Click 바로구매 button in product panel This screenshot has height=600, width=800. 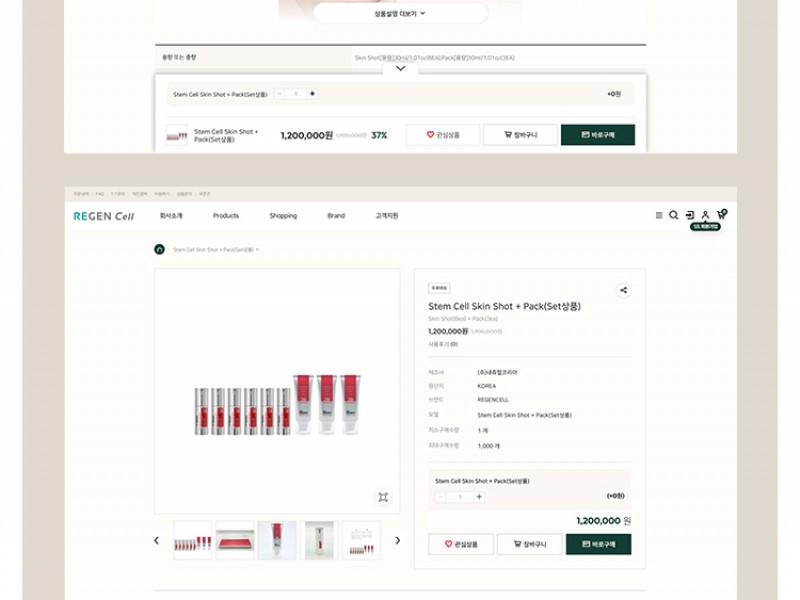(598, 544)
